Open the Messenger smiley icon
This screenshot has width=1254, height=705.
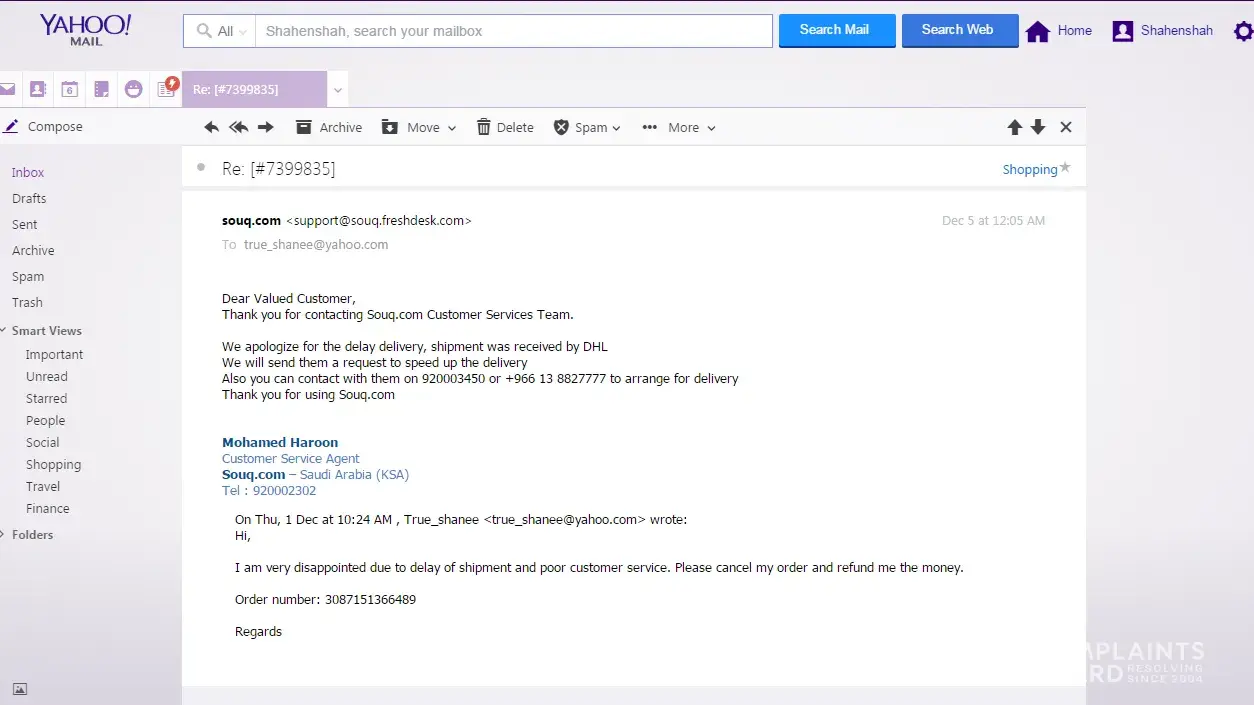[133, 89]
